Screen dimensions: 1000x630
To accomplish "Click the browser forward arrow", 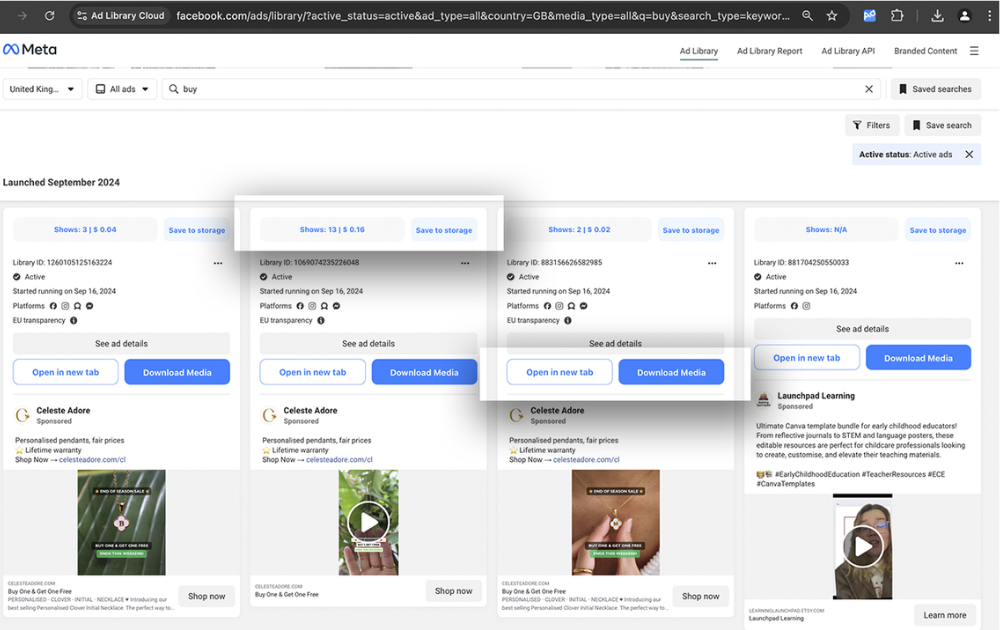I will [22, 15].
